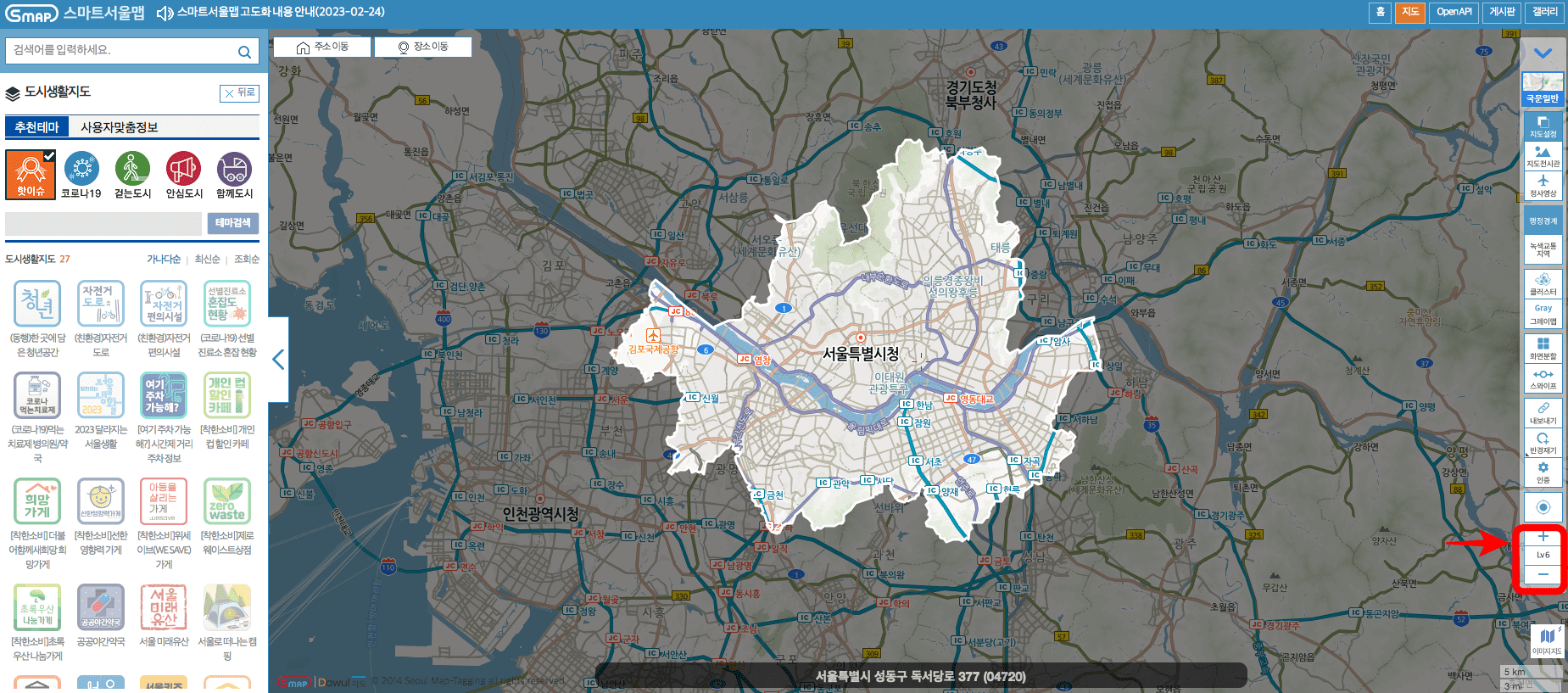Switch to the 사용자맞춤정보 tab
Image resolution: width=1568 pixels, height=693 pixels.
pos(120,127)
